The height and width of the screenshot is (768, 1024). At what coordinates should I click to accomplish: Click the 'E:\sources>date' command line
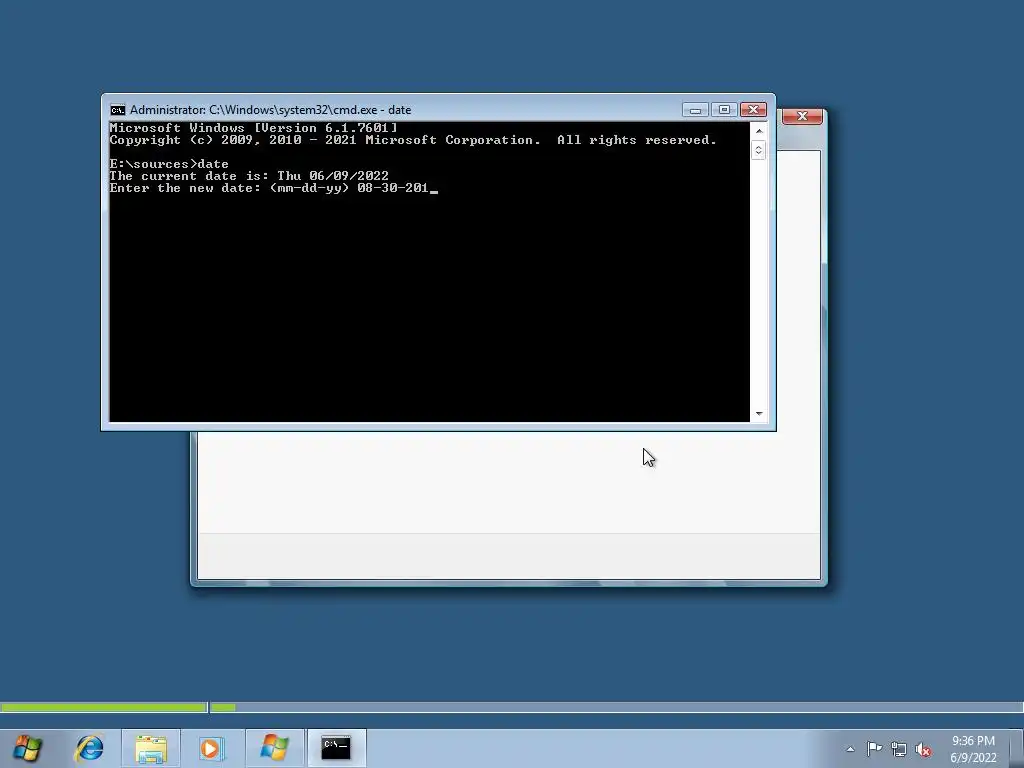click(169, 164)
